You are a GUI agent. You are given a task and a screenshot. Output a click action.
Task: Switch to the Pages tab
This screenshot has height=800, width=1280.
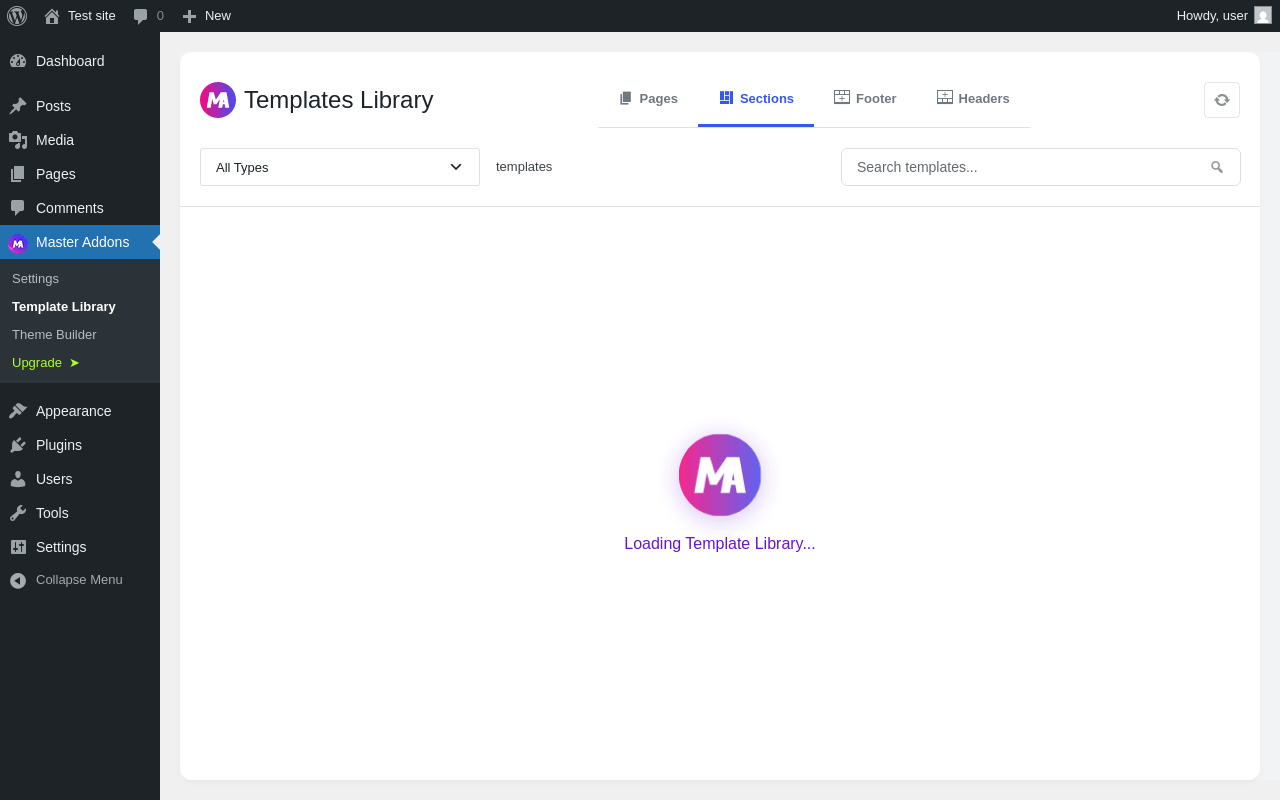tap(648, 99)
